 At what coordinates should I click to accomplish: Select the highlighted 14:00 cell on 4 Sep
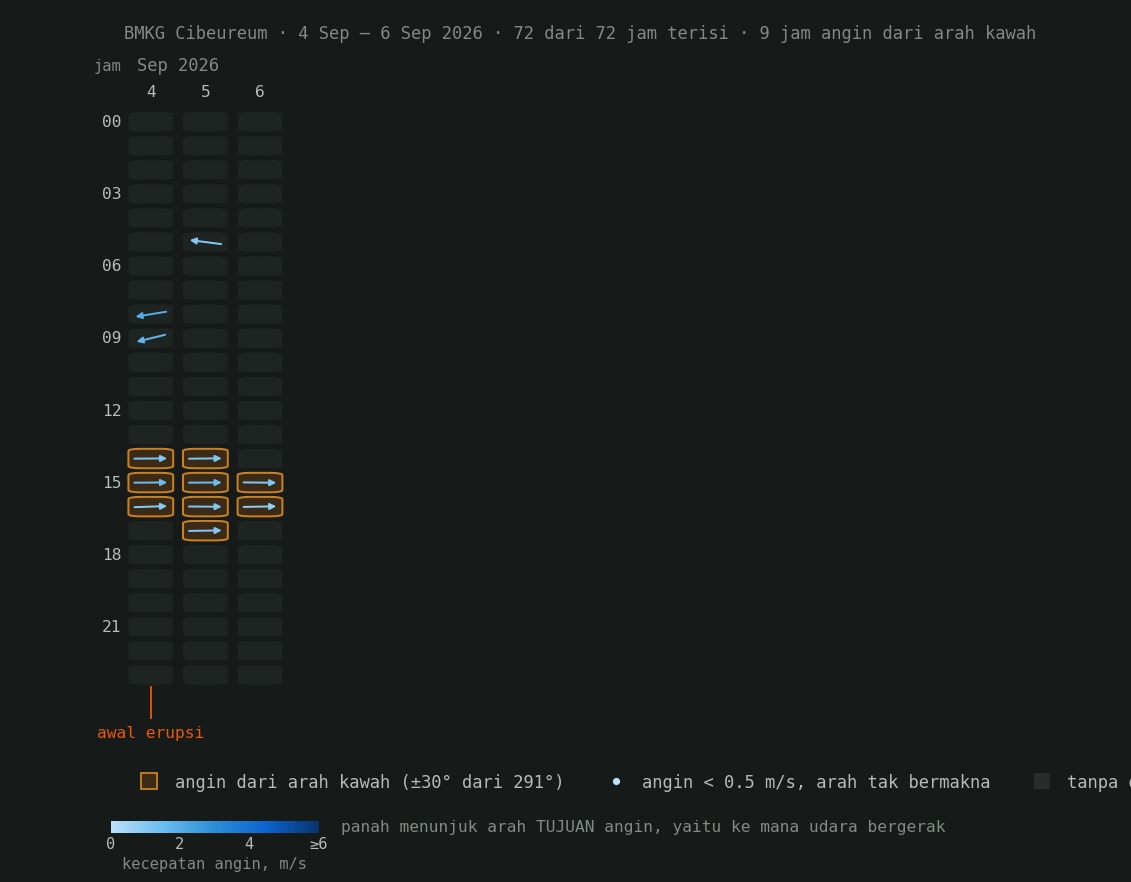(151, 459)
